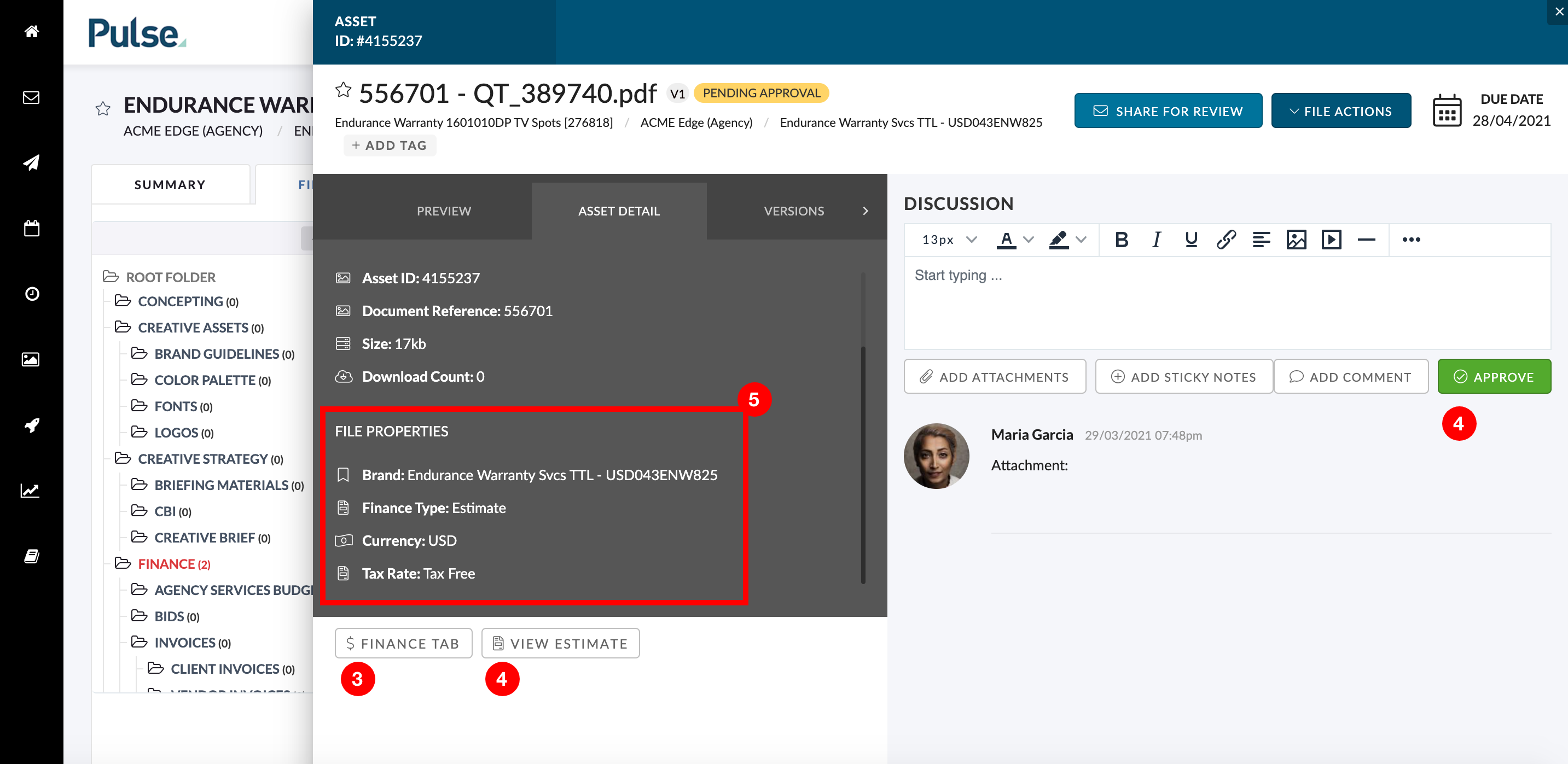Image resolution: width=1568 pixels, height=764 pixels.
Task: Approve the asset
Action: coord(1494,376)
